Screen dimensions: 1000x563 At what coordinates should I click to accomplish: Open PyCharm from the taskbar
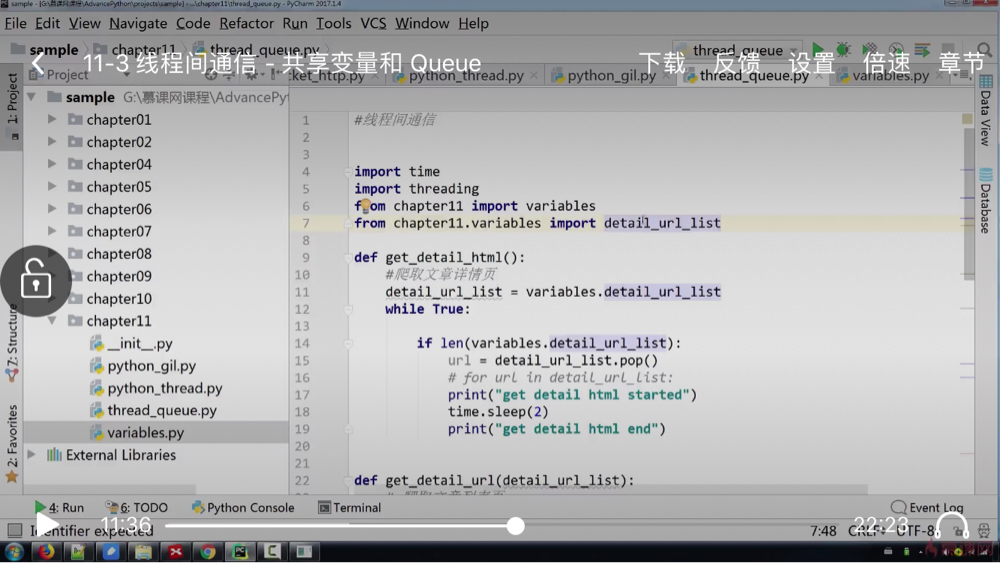point(240,552)
